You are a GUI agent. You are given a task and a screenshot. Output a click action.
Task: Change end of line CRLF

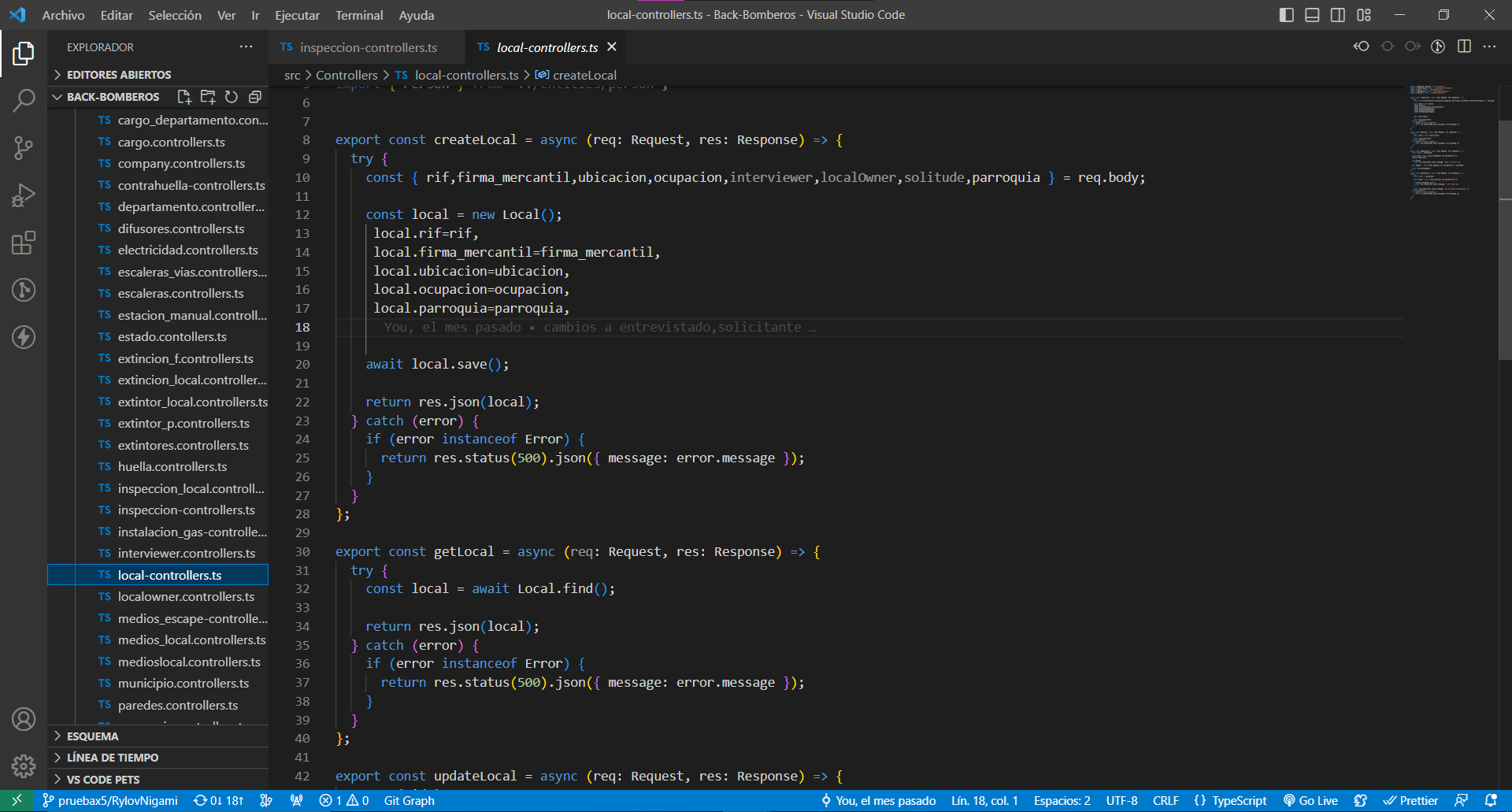point(1165,801)
